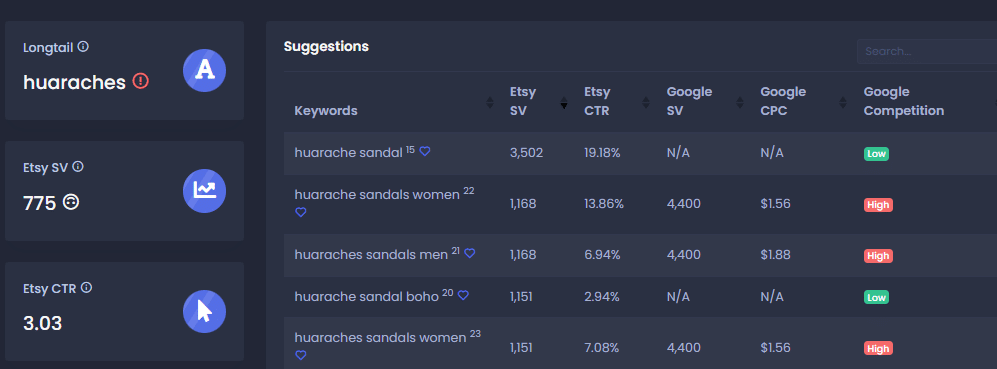Click the Google Competition column header
997x369 pixels.
pos(904,101)
